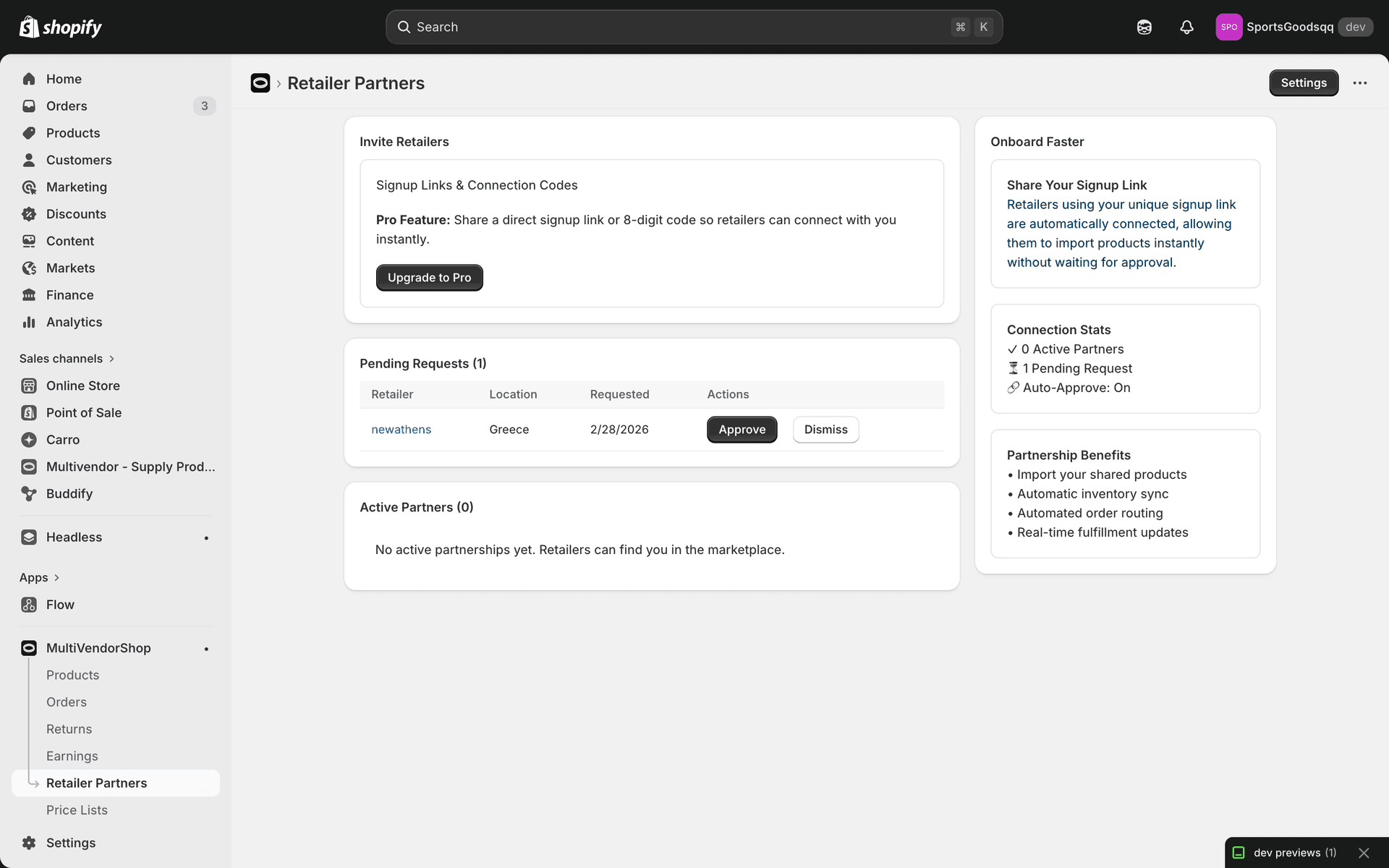1389x868 pixels.
Task: Expand the Apps section
Action: [39, 577]
